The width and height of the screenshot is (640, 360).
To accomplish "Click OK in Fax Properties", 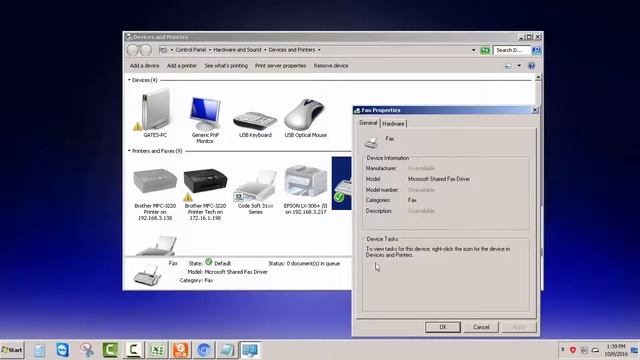I will [443, 327].
